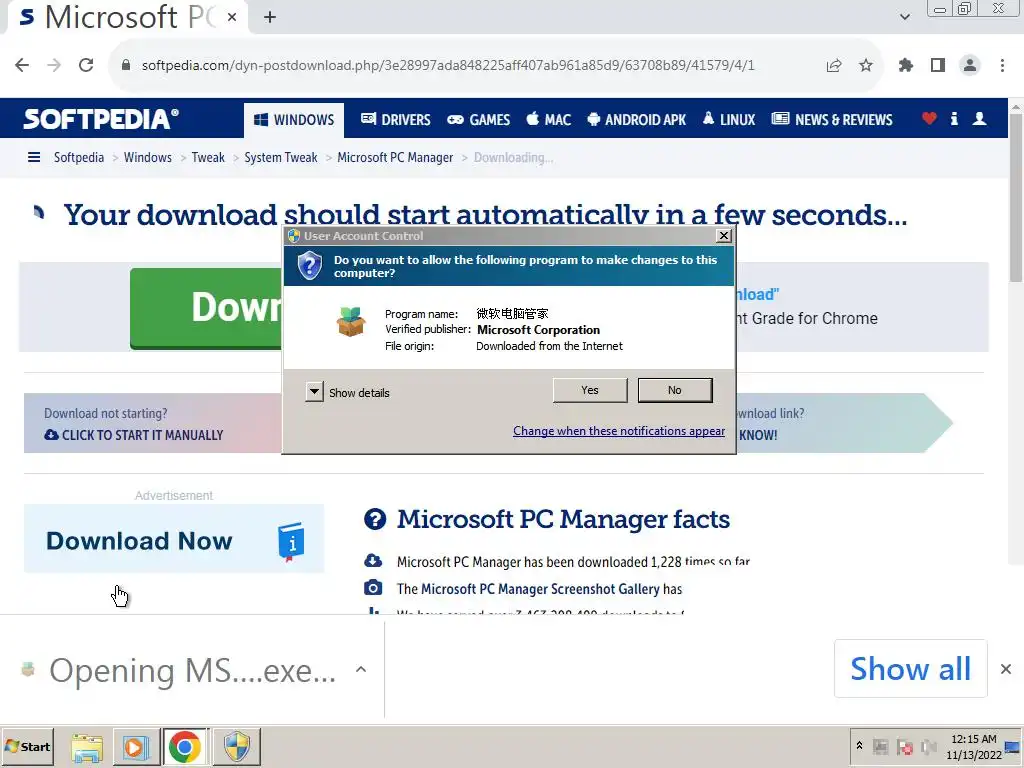This screenshot has height=768, width=1024.
Task: Open Chrome's three-dot menu
Action: pos(1002,65)
